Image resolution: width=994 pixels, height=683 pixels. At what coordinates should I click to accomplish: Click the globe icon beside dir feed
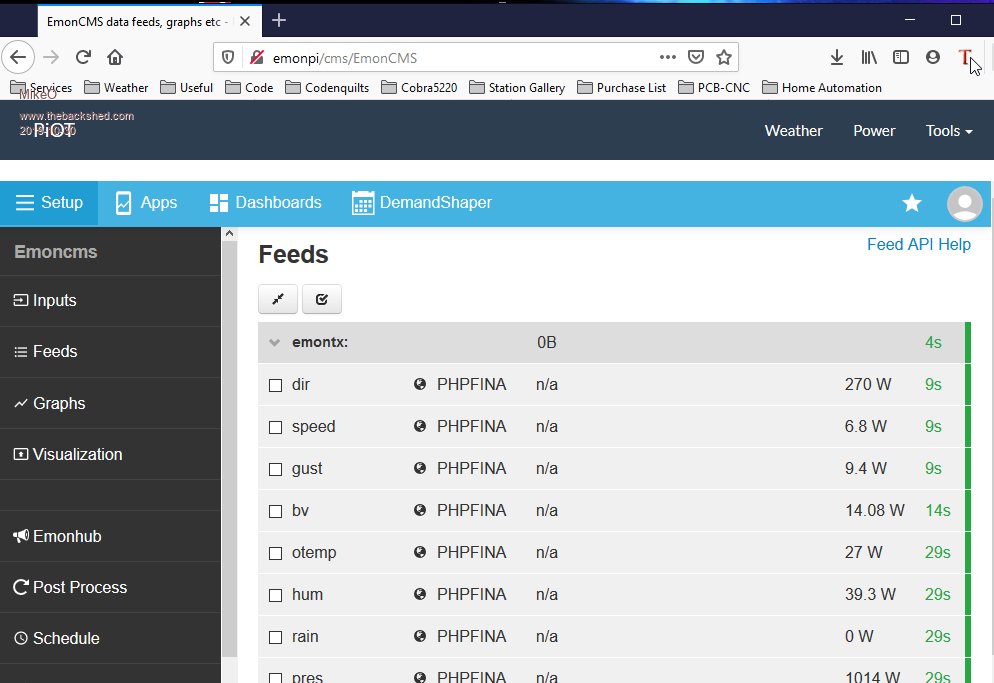coord(420,385)
